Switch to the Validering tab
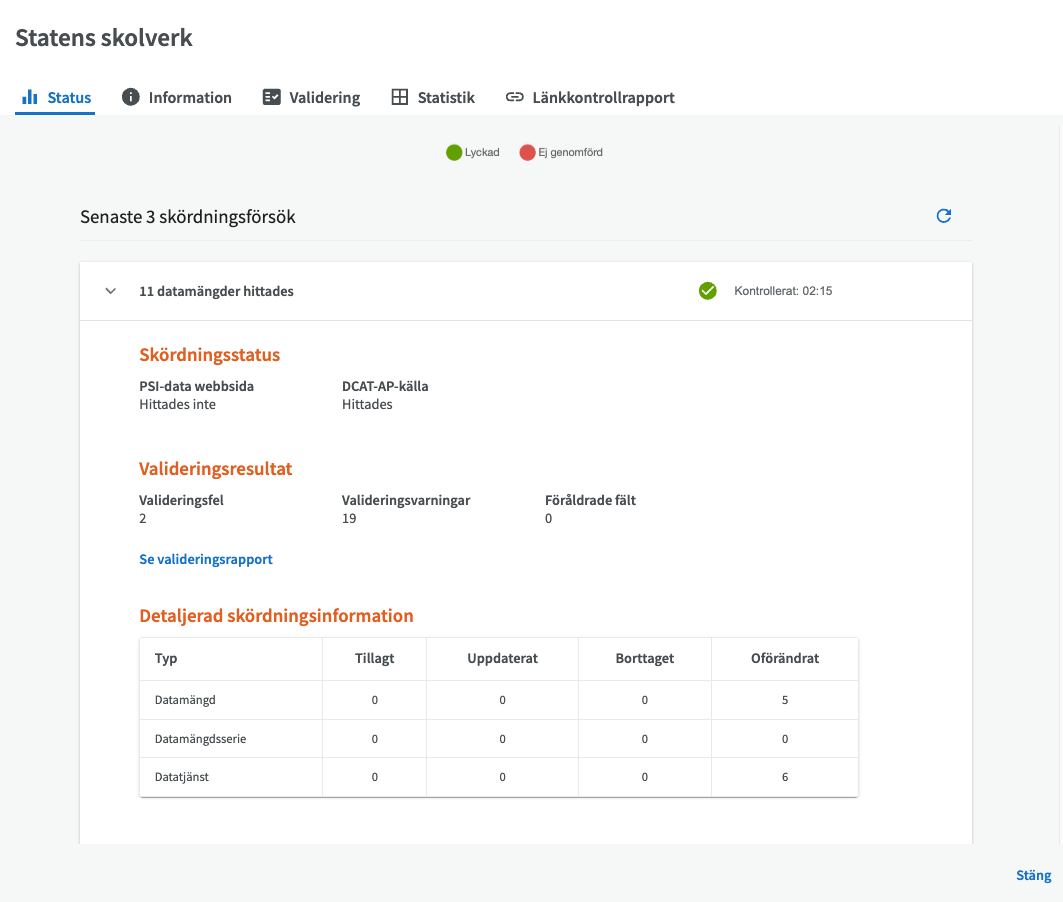 point(324,97)
